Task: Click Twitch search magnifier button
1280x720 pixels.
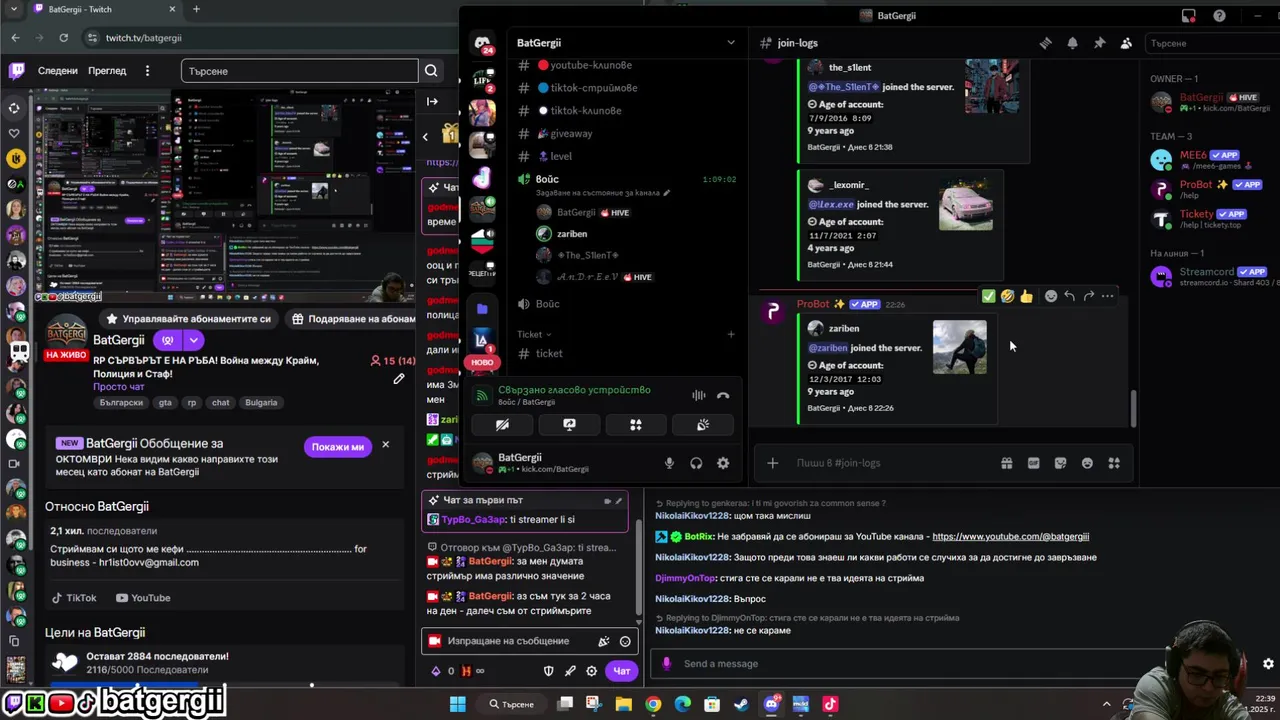Action: click(x=431, y=71)
